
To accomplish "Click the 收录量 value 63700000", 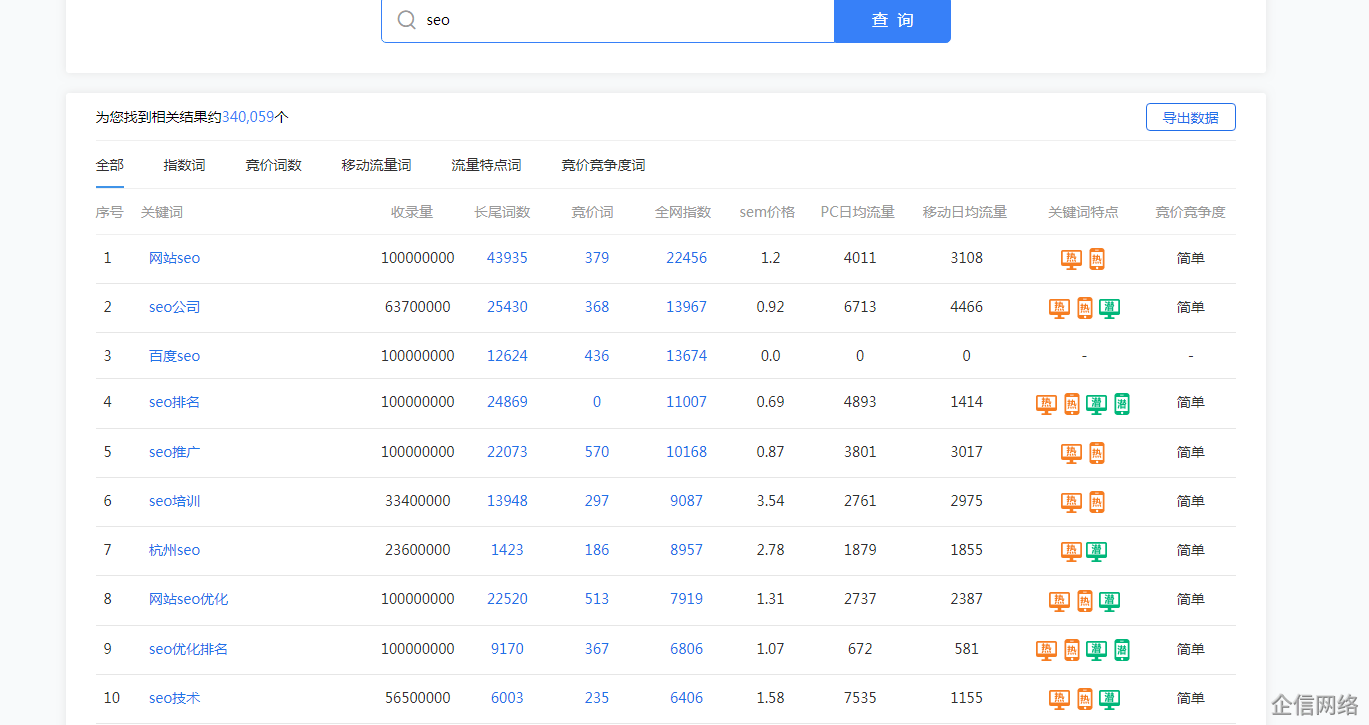I will [417, 307].
